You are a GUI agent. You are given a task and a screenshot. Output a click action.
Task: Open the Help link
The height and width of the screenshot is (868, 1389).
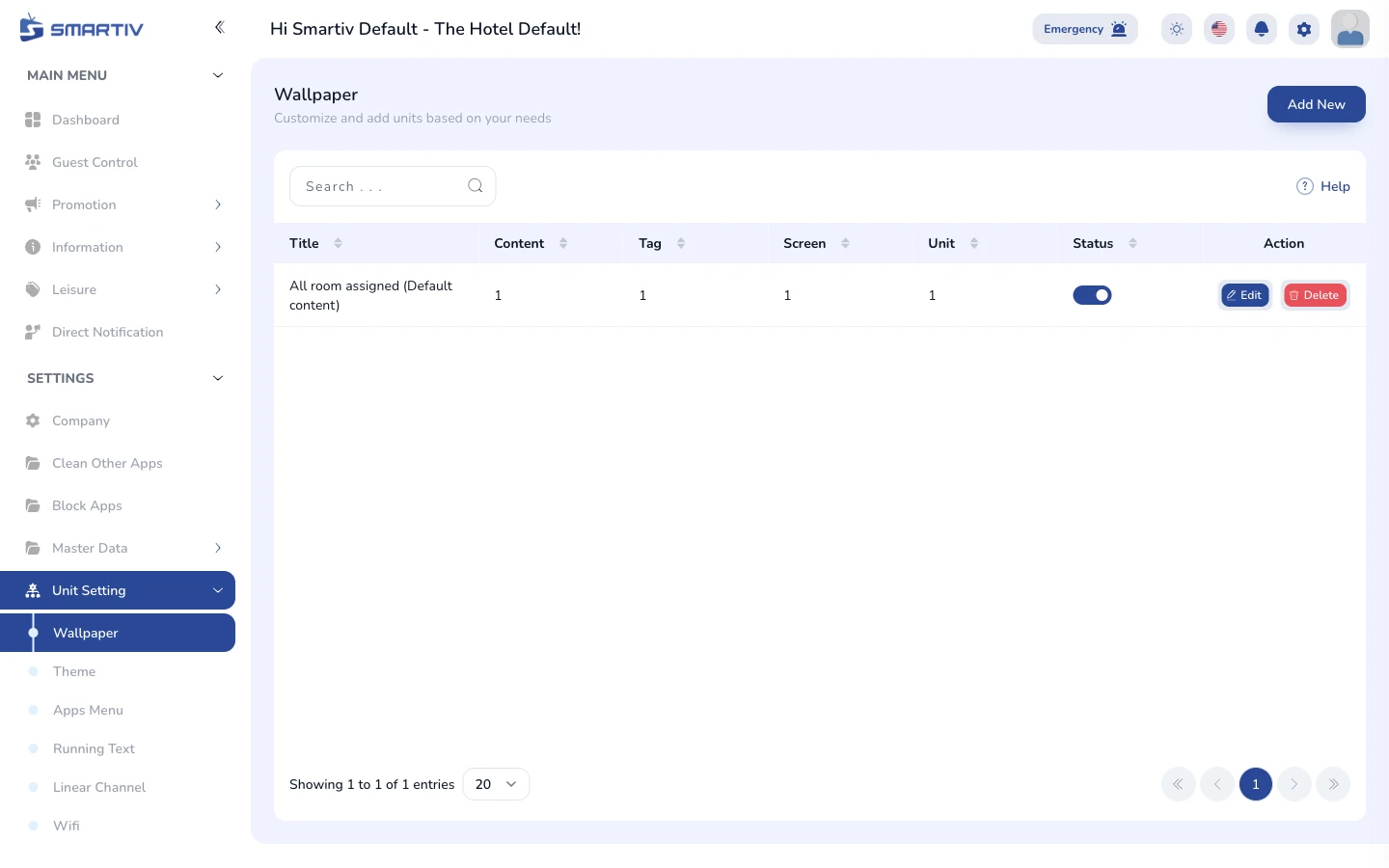pyautogui.click(x=1323, y=186)
